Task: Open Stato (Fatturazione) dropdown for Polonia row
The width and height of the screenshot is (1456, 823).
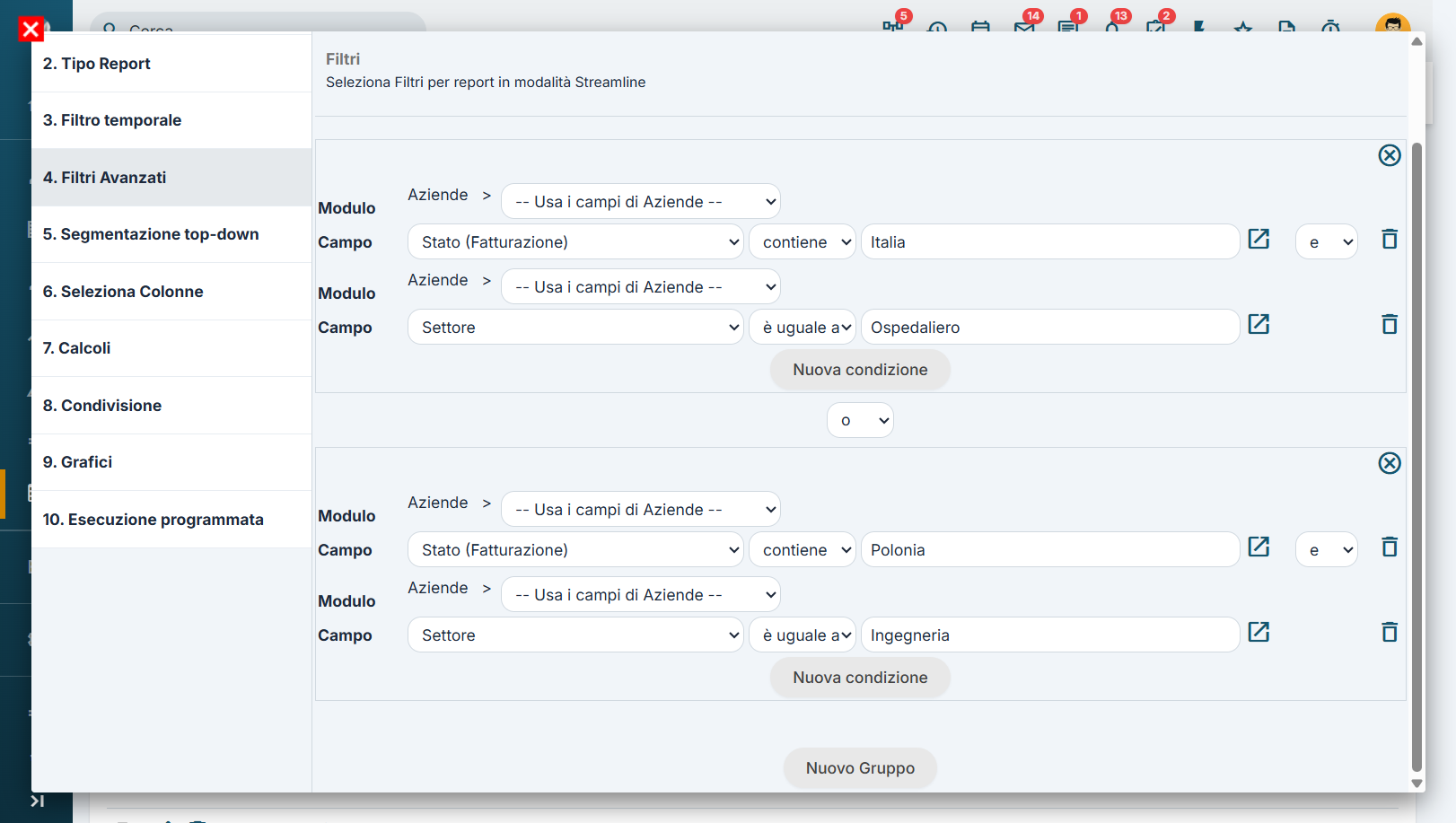Action: point(575,550)
